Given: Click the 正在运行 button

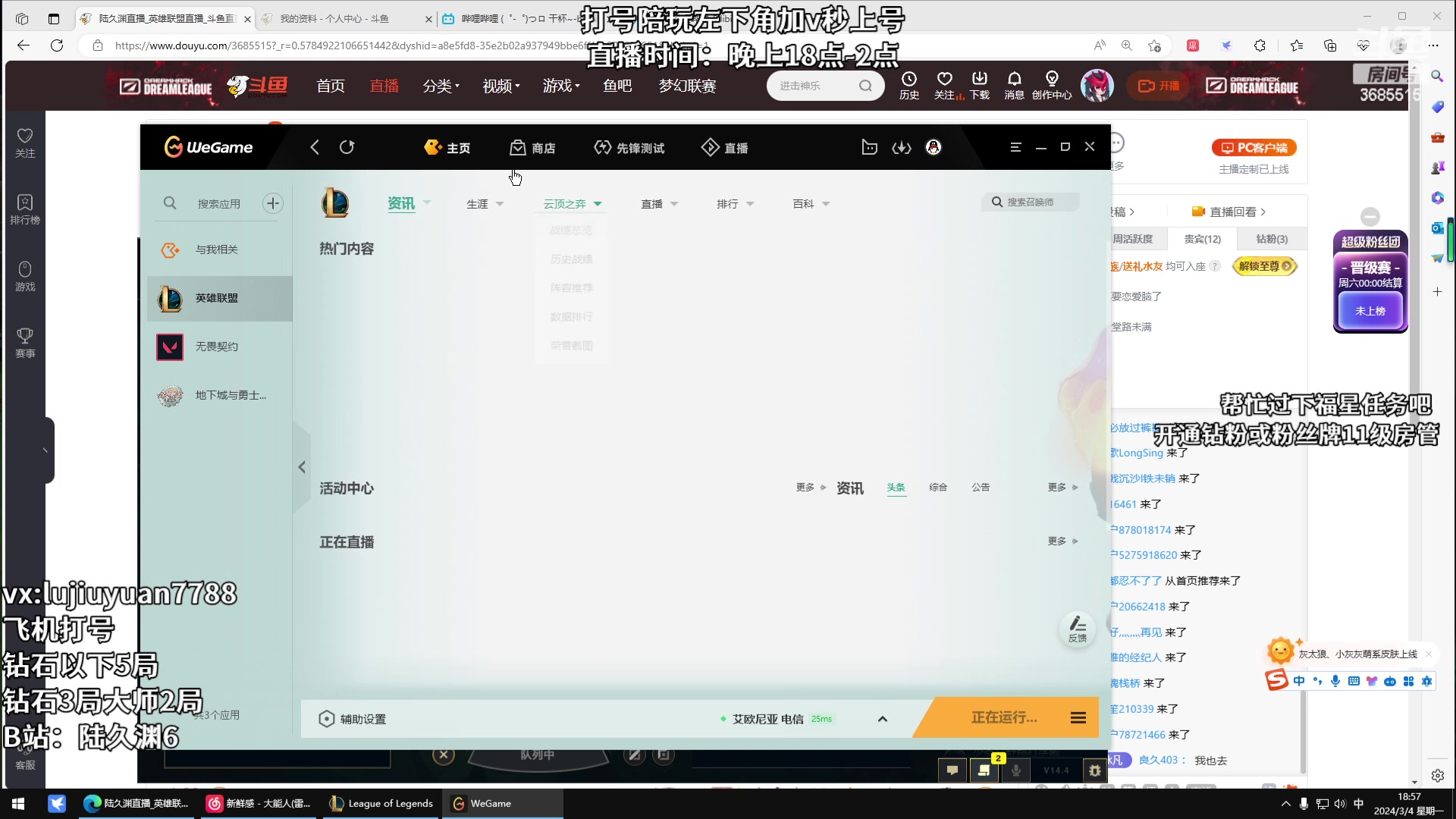Looking at the screenshot, I should 1005,717.
